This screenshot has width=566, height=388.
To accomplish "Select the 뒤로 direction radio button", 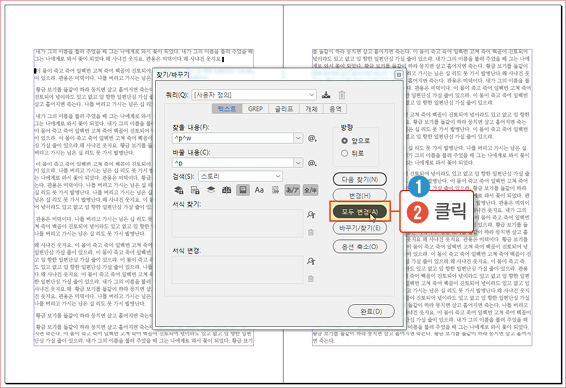I will point(344,153).
